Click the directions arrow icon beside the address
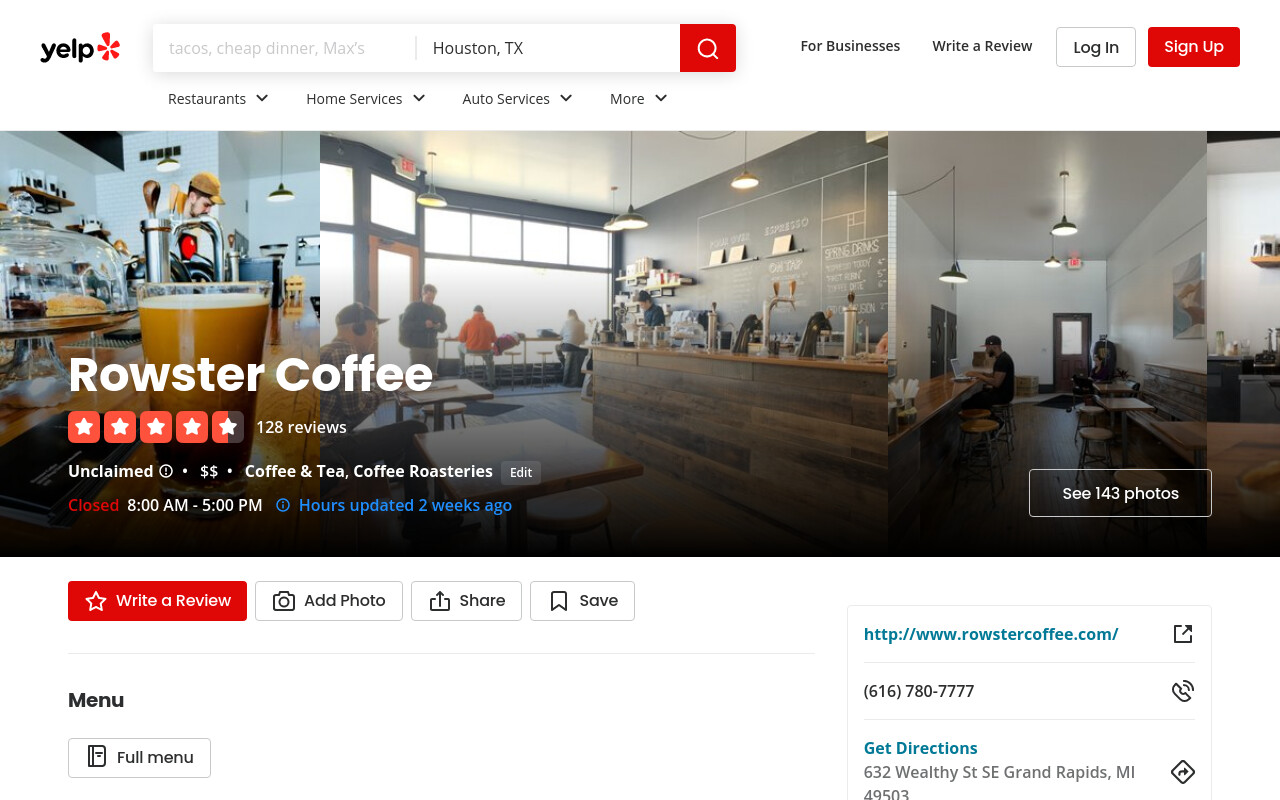Screen dimensions: 1280x800 (1183, 772)
